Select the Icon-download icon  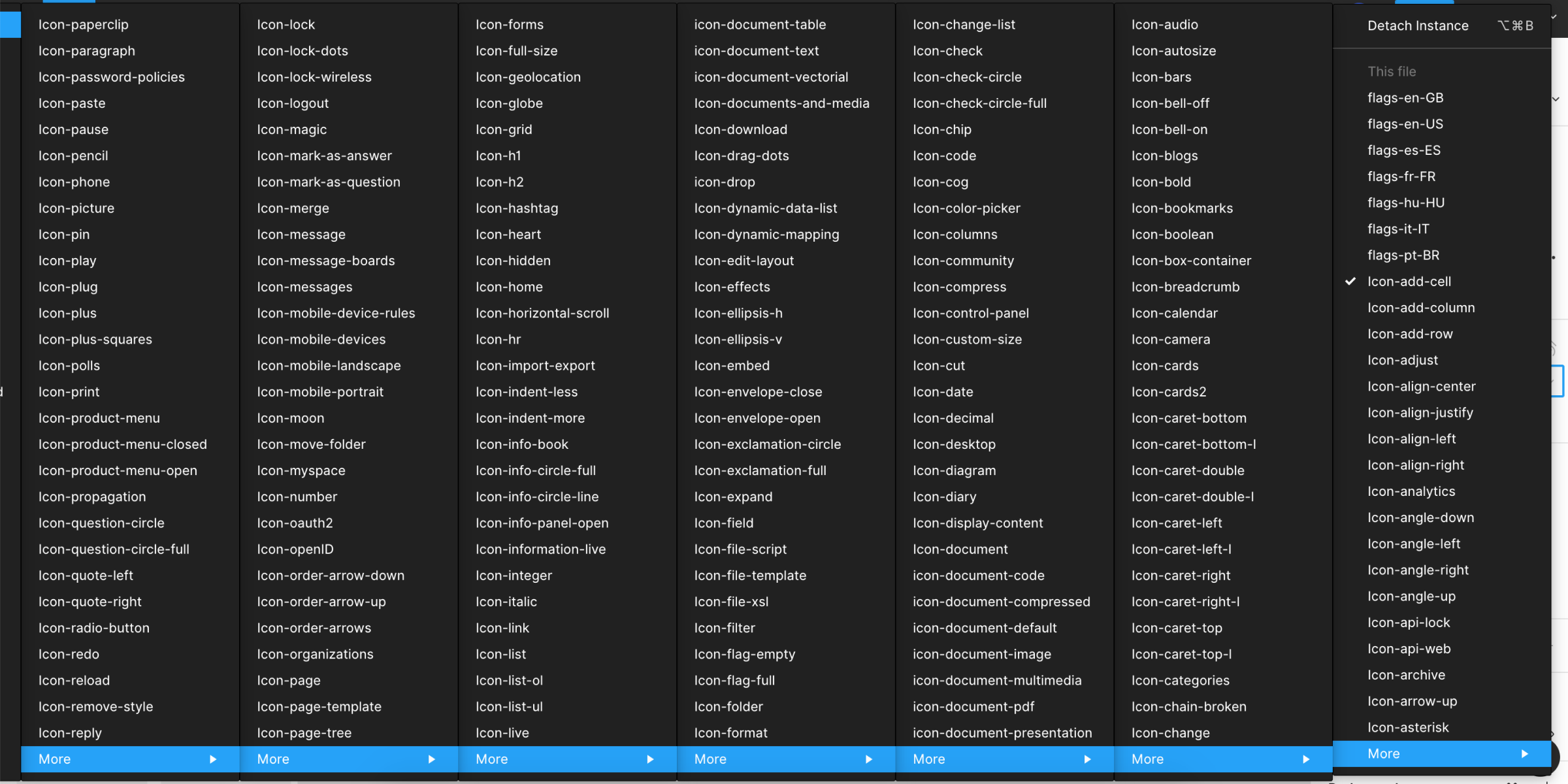click(740, 129)
